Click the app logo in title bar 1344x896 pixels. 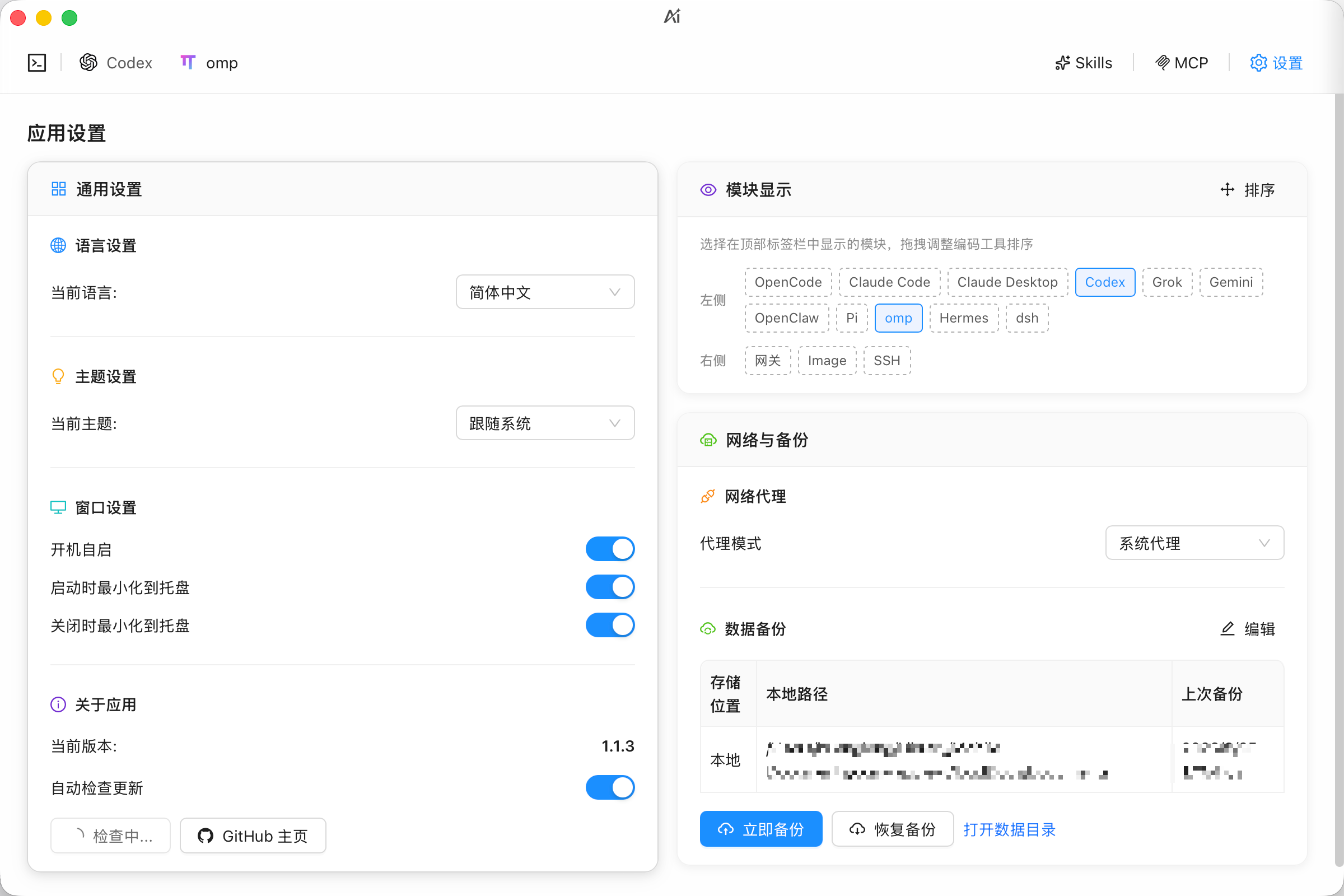pos(672,16)
